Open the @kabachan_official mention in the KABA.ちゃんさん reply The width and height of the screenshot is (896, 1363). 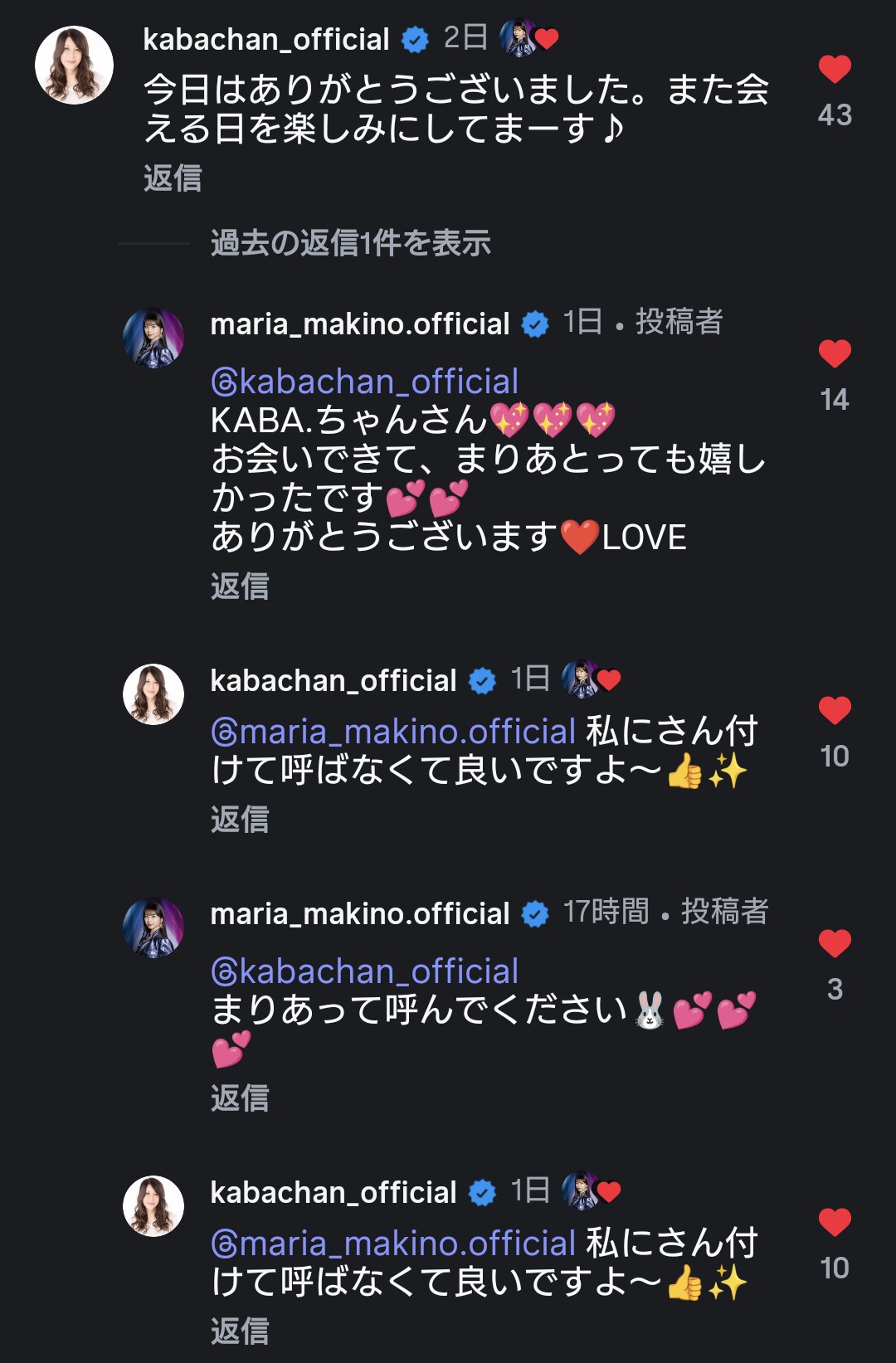[365, 382]
